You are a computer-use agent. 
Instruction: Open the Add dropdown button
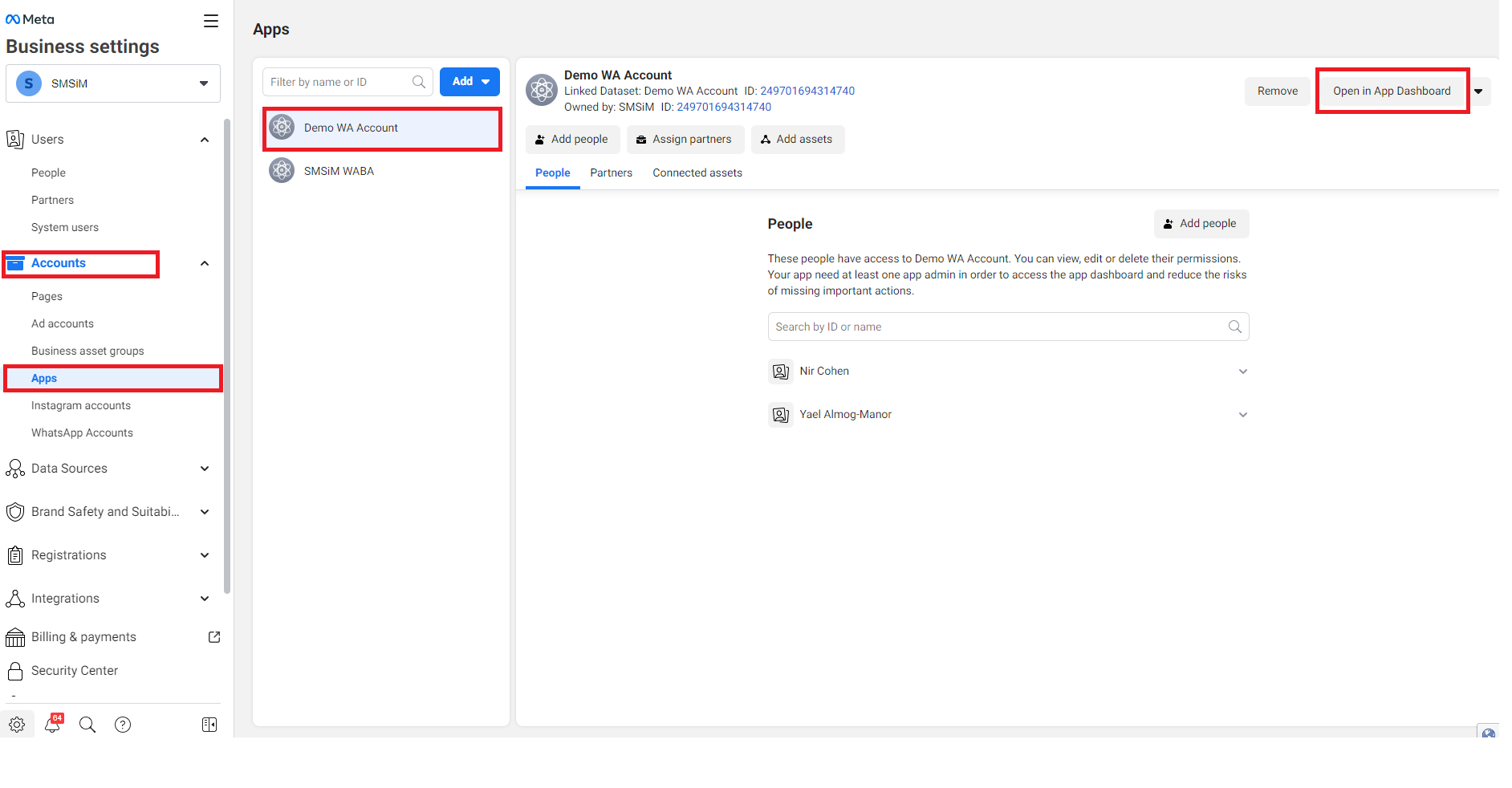pos(470,82)
